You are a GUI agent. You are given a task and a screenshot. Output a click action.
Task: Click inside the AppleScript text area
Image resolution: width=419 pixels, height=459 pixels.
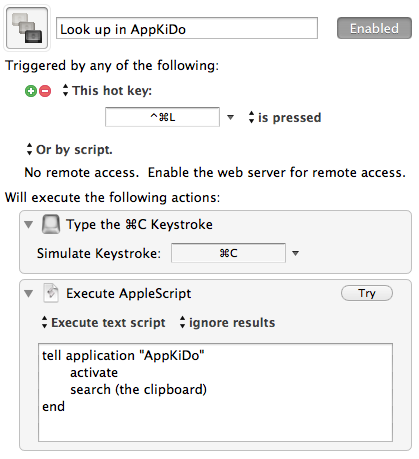coord(215,393)
